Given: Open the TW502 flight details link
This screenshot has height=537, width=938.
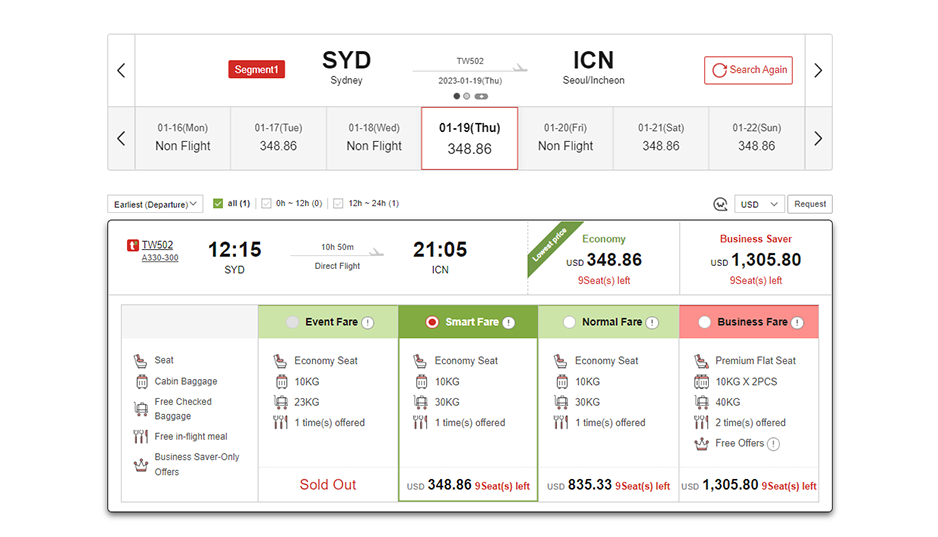Looking at the screenshot, I should click(x=157, y=244).
